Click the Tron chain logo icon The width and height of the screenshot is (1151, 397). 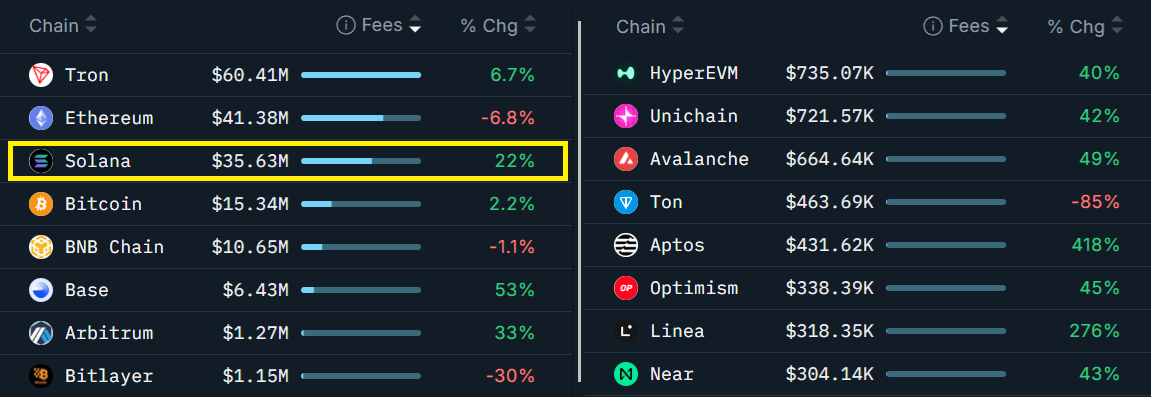[x=41, y=75]
